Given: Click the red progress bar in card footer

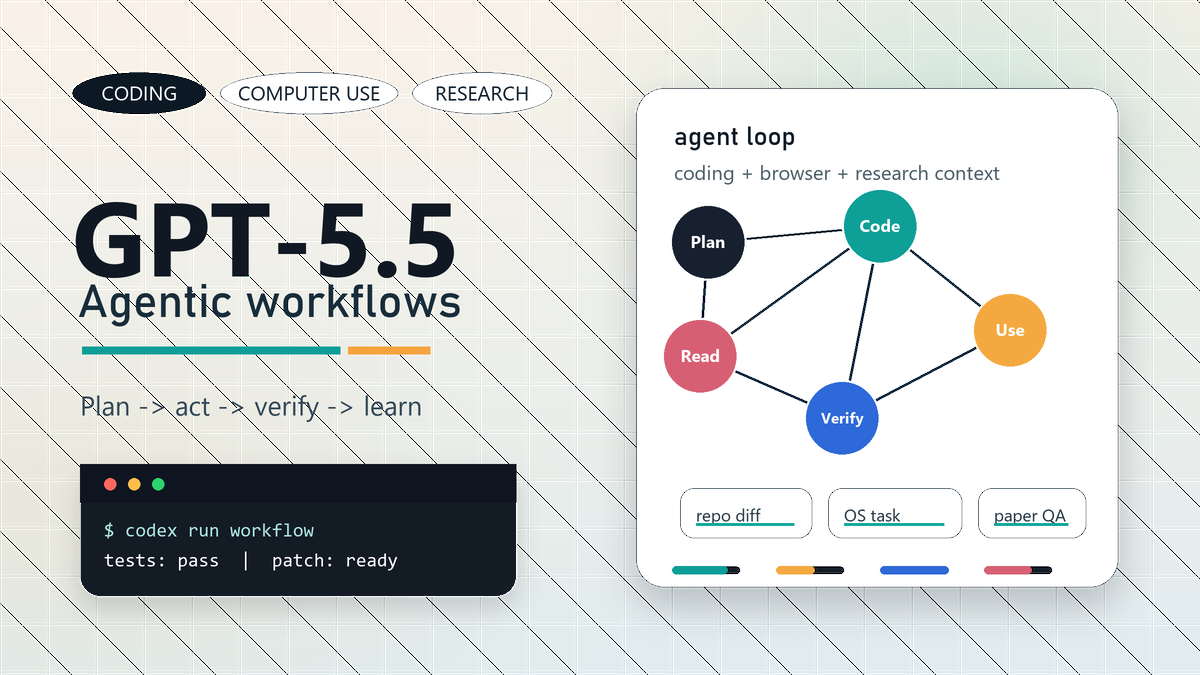Looking at the screenshot, I should [x=1018, y=570].
